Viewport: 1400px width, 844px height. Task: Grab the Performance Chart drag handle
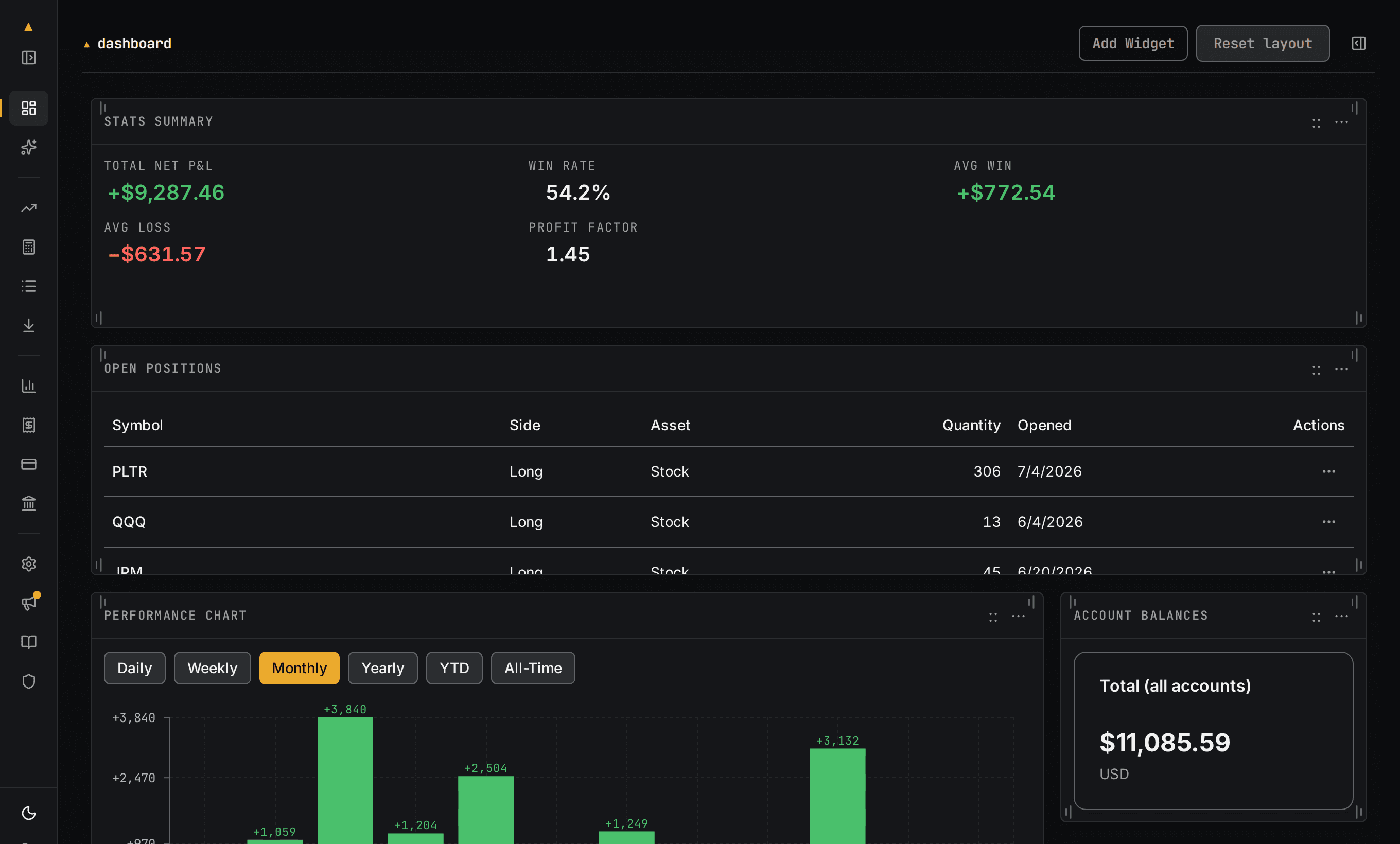[x=993, y=617]
